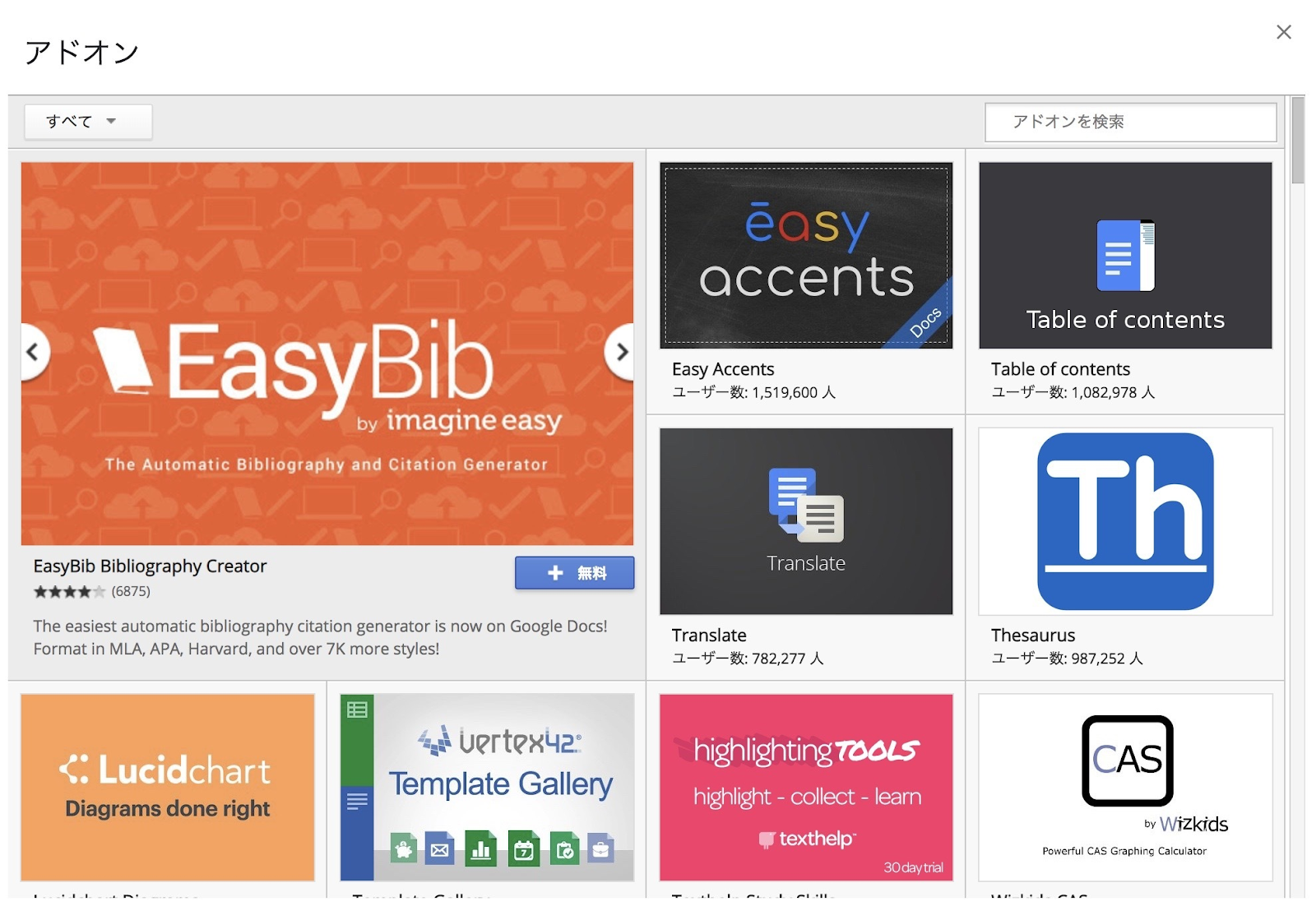Click Easy Accents user count 1,519,600
This screenshot has height=906, width=1316.
point(753,392)
